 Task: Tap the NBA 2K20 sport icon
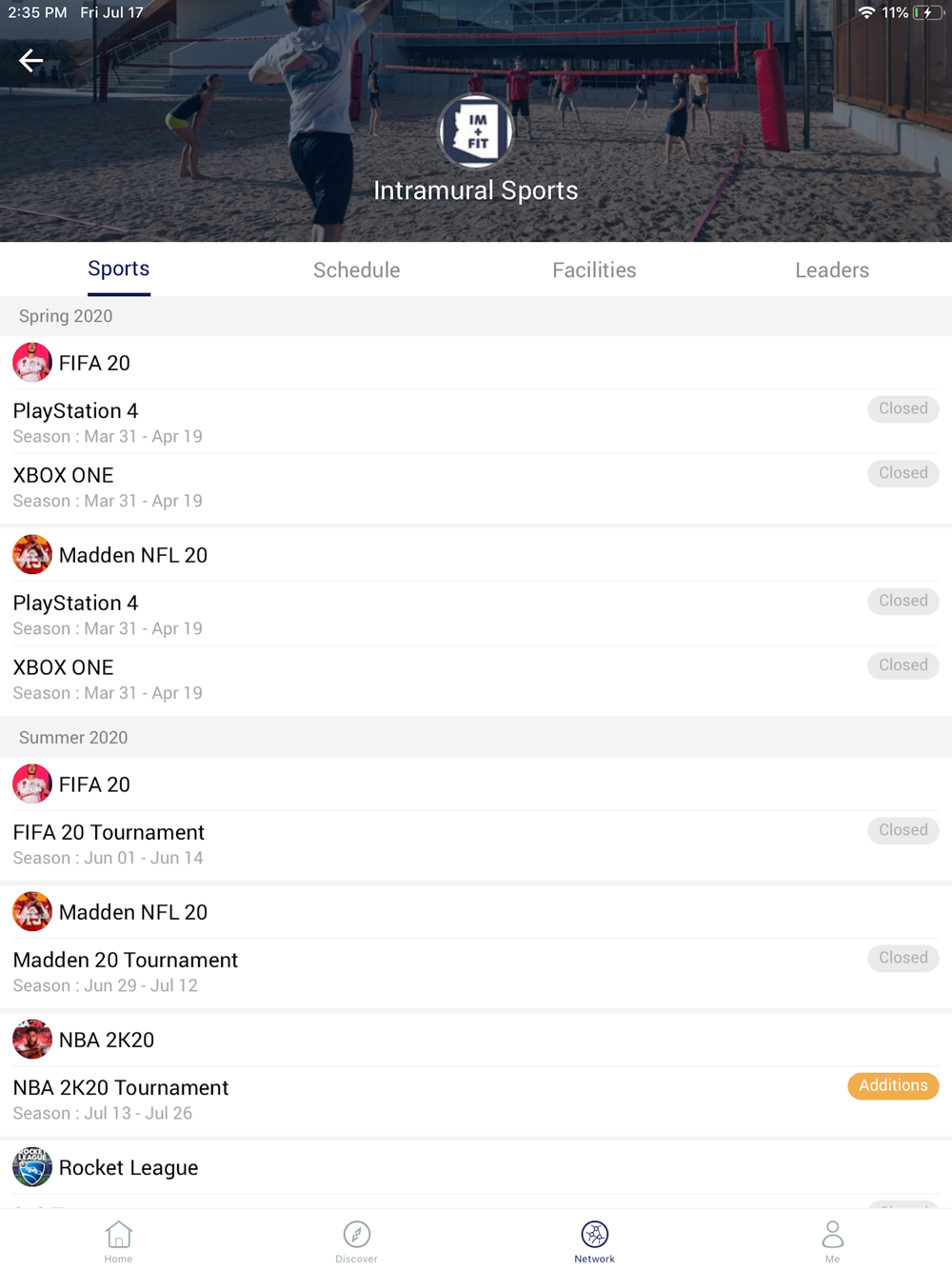point(32,1040)
